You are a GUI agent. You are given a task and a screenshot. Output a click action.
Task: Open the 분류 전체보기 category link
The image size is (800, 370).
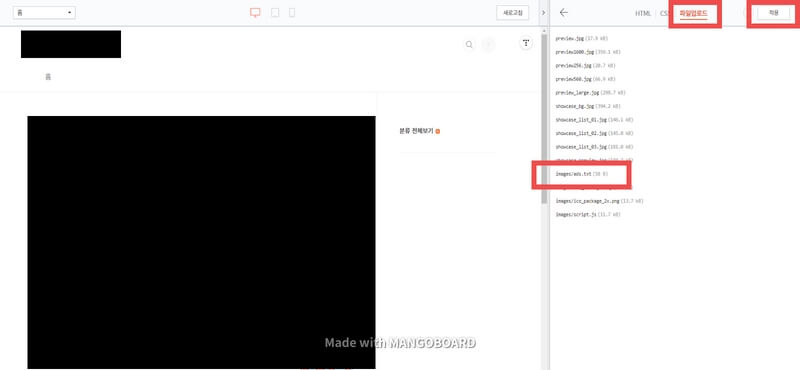[x=416, y=131]
